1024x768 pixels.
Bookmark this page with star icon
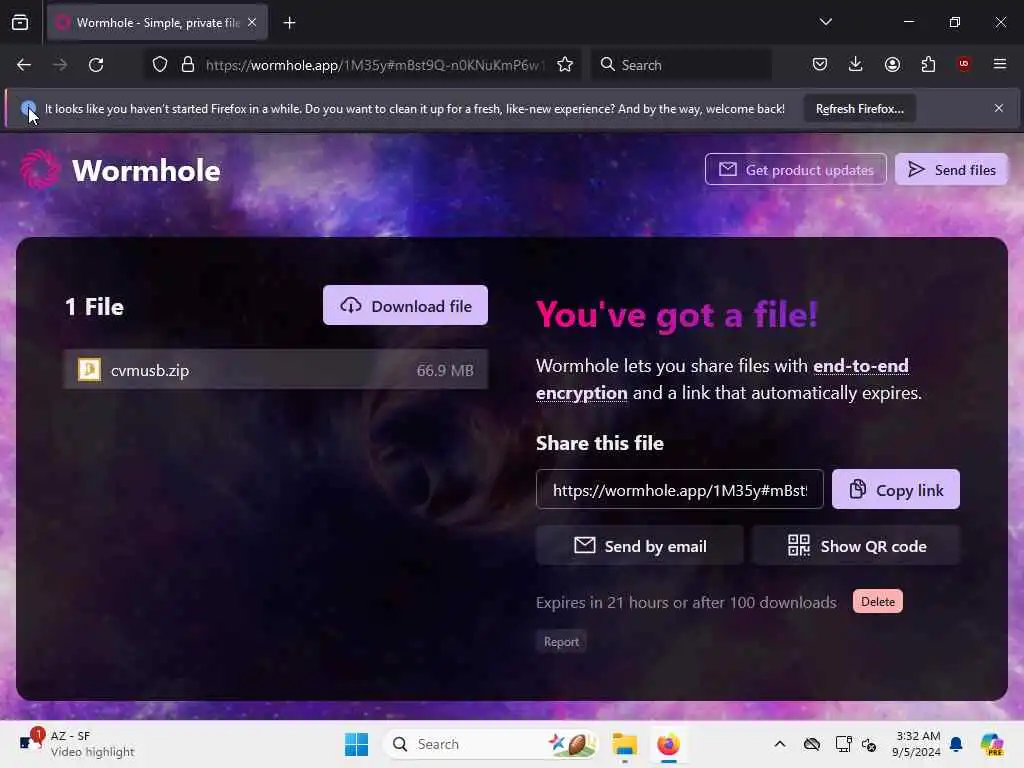pyautogui.click(x=565, y=65)
